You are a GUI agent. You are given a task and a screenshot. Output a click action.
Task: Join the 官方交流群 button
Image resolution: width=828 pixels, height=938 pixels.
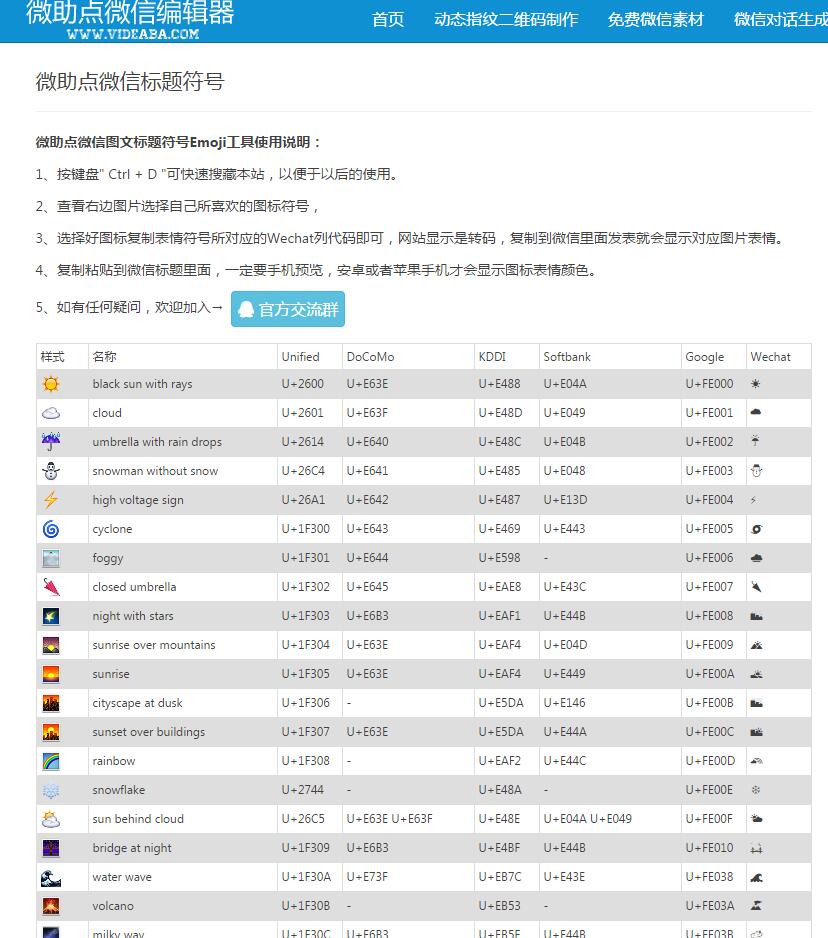pos(288,309)
